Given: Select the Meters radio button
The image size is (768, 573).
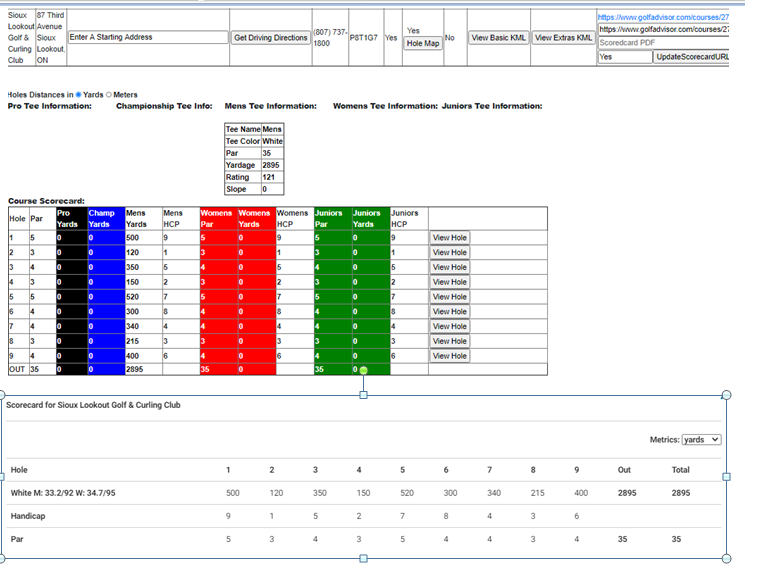Looking at the screenshot, I should pos(109,95).
